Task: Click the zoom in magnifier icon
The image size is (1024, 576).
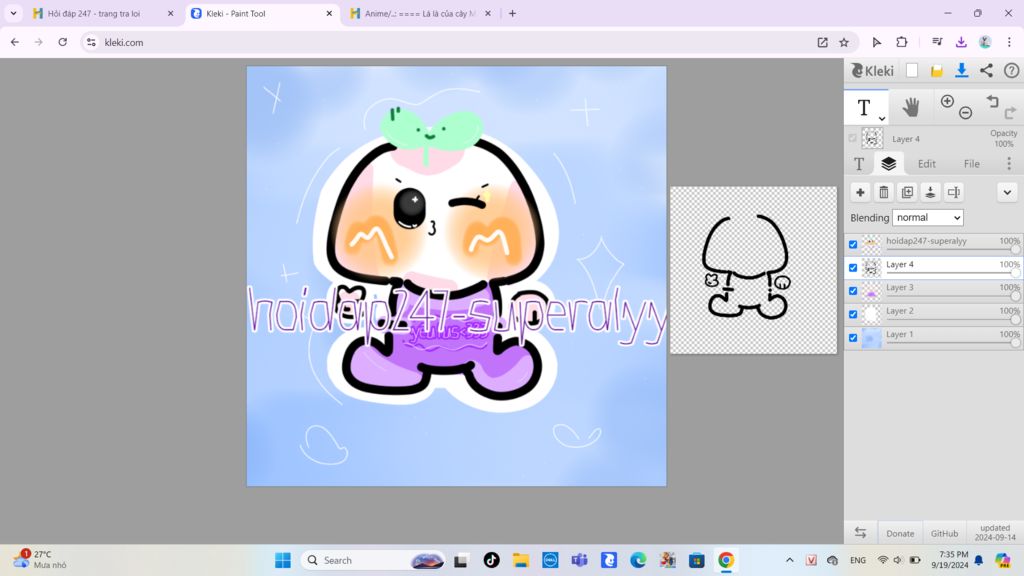Action: [948, 101]
